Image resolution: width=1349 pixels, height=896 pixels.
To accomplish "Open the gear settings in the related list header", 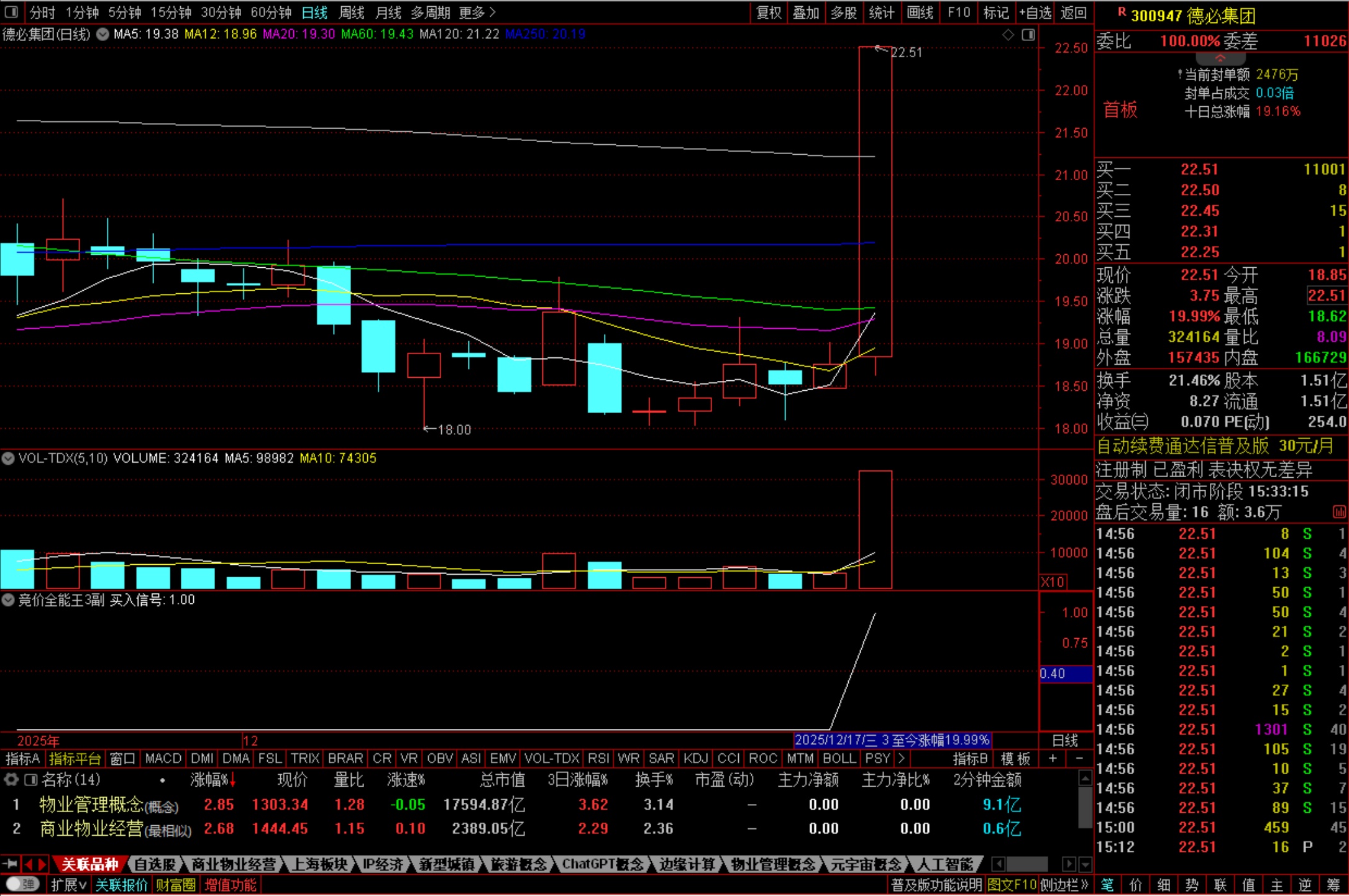I will 11,779.
